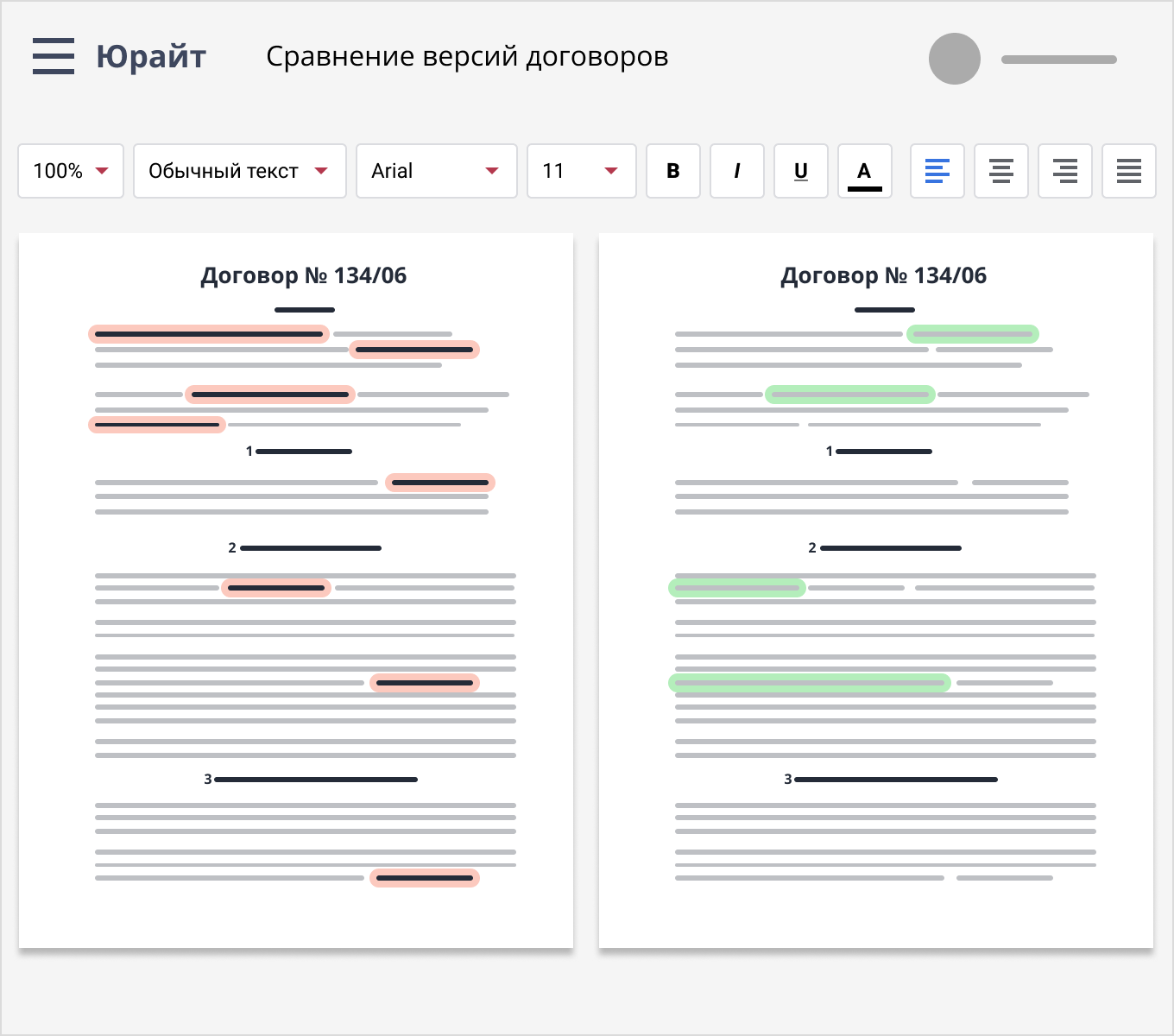Screen dimensions: 1174x1036
Task: Open the zoom level dropdown
Action: 71,171
